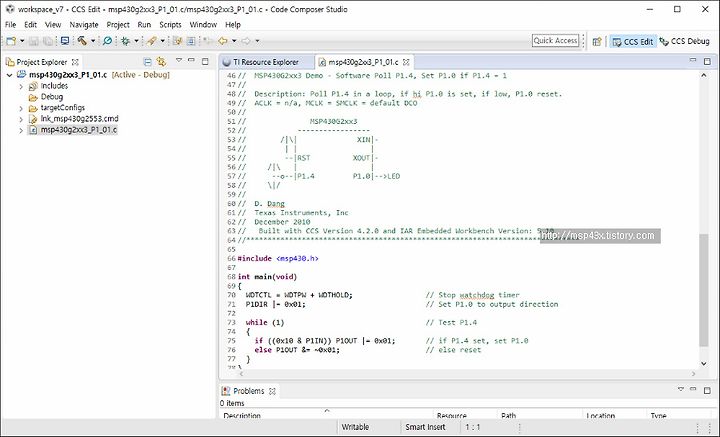Image resolution: width=720 pixels, height=437 pixels.
Task: Click the block selection mode icon
Action: (191, 41)
